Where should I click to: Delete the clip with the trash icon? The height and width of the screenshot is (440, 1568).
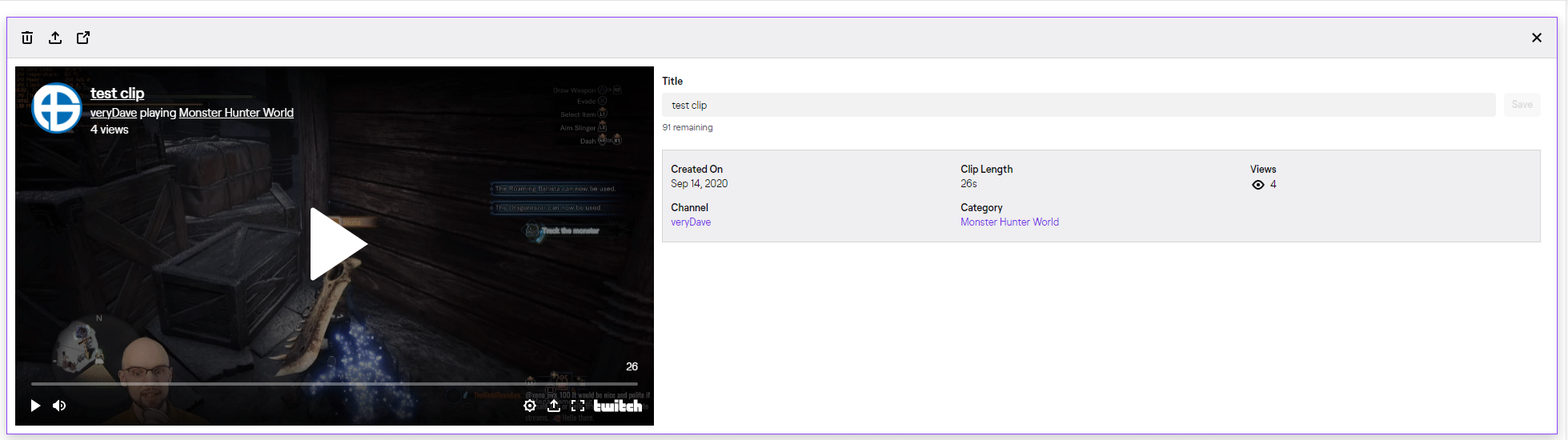coord(27,38)
